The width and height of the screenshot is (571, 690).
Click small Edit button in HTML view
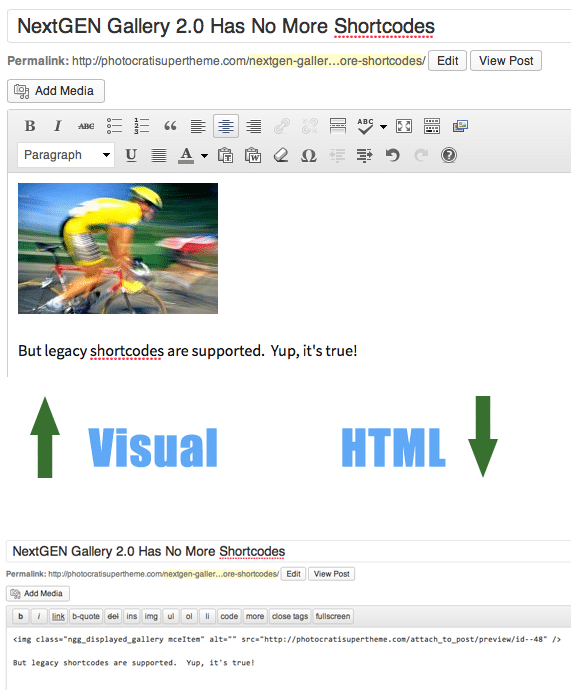(293, 574)
